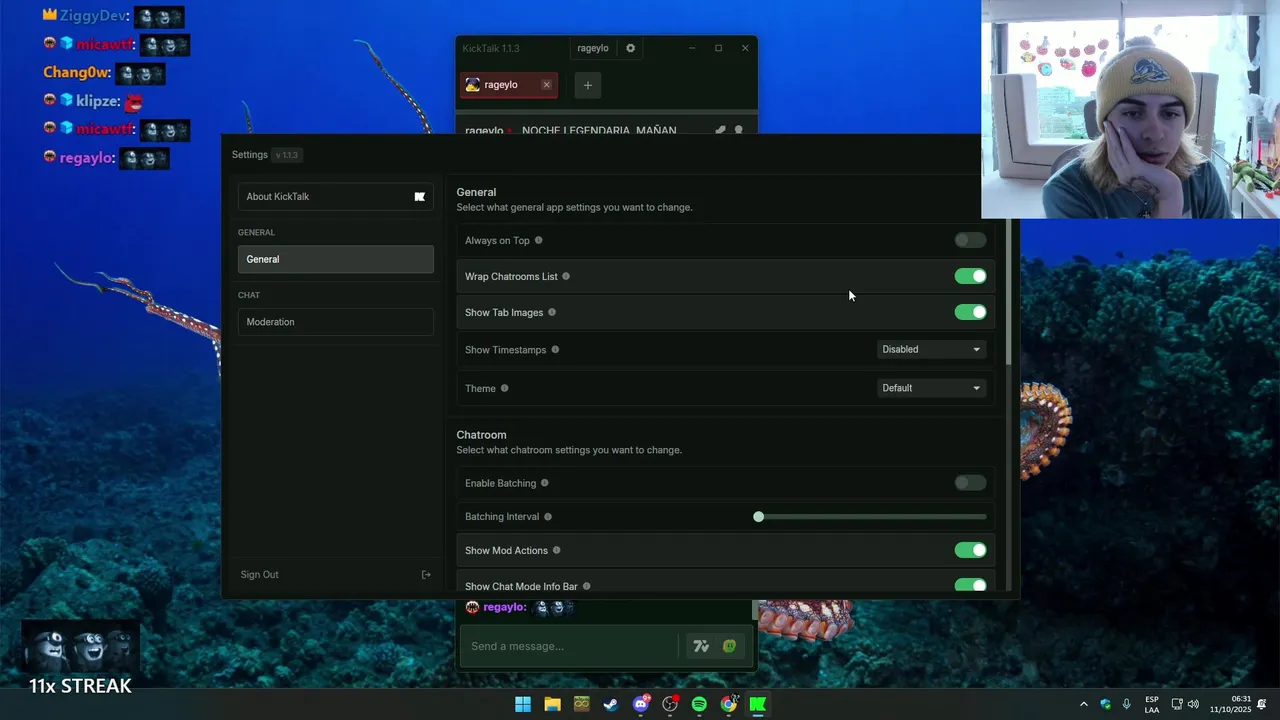Viewport: 1280px width, 720px height.
Task: Click ESP LAA language indicator
Action: point(1152,704)
